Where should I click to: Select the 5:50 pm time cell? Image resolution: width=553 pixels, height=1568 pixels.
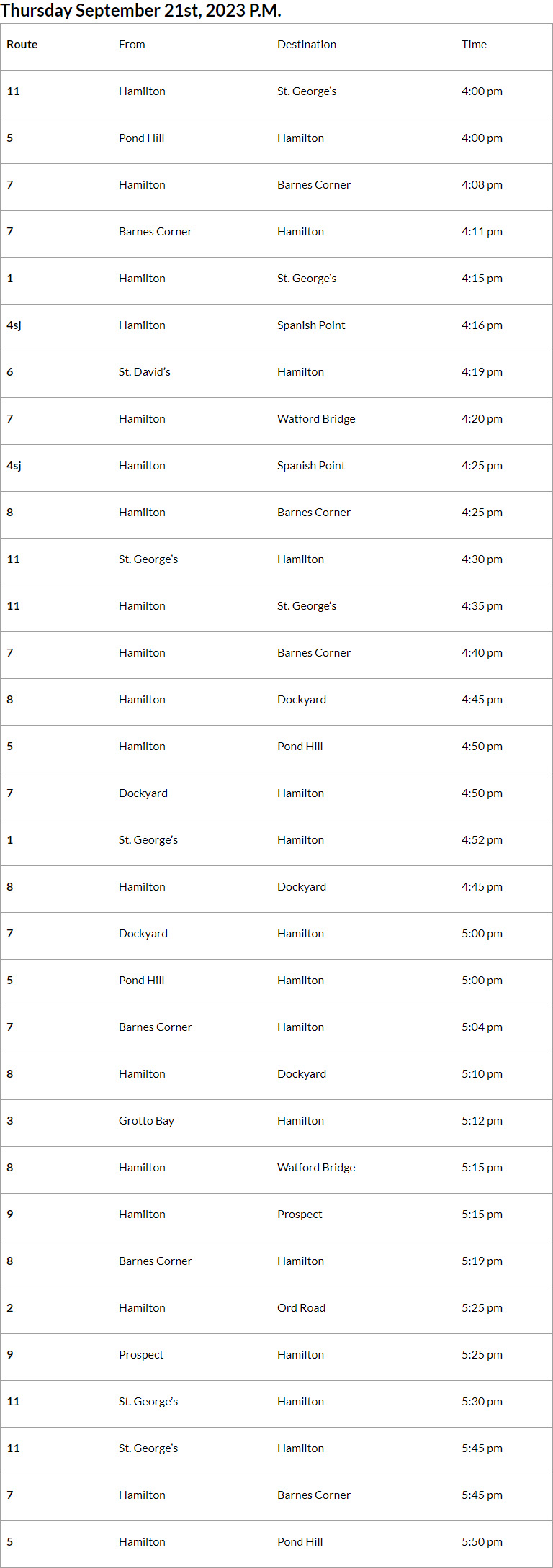click(482, 1542)
